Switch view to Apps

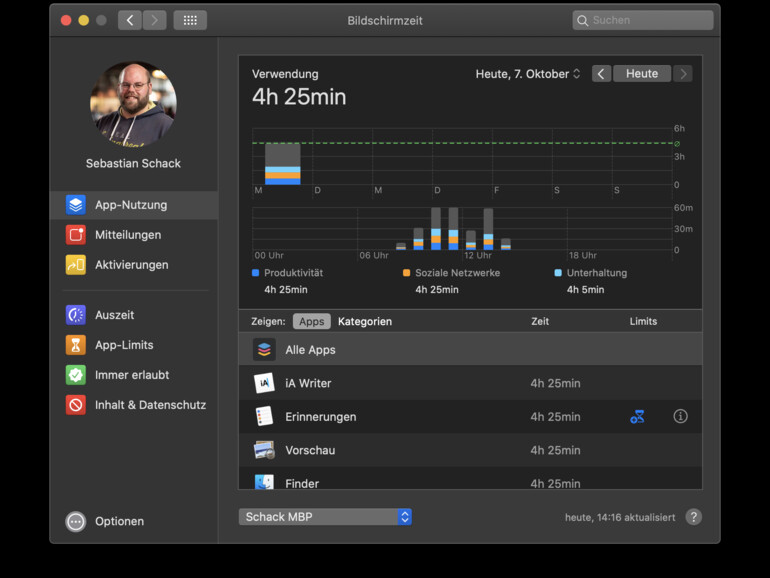coord(311,322)
